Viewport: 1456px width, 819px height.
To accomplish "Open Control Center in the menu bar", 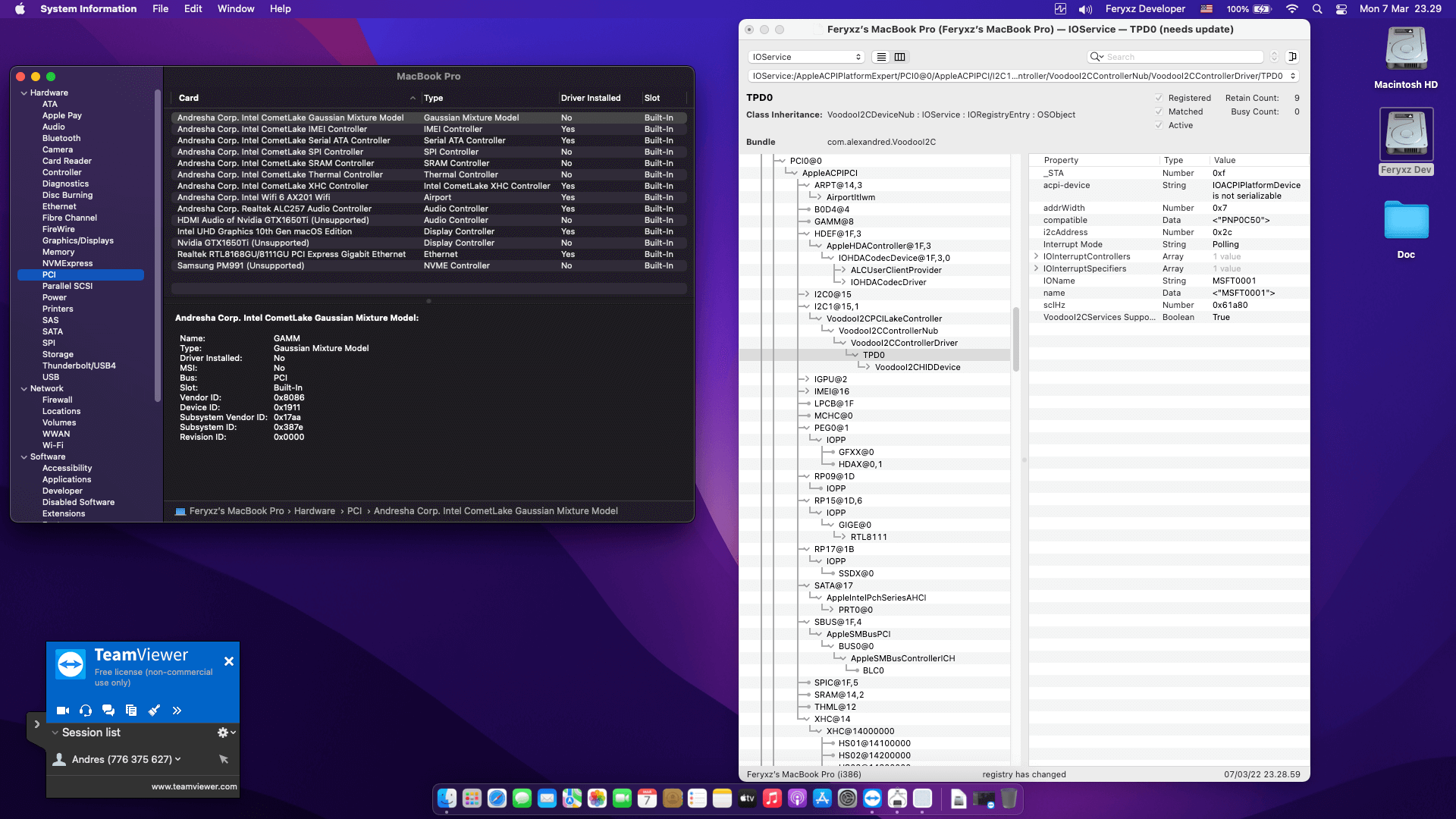I will pos(1341,9).
